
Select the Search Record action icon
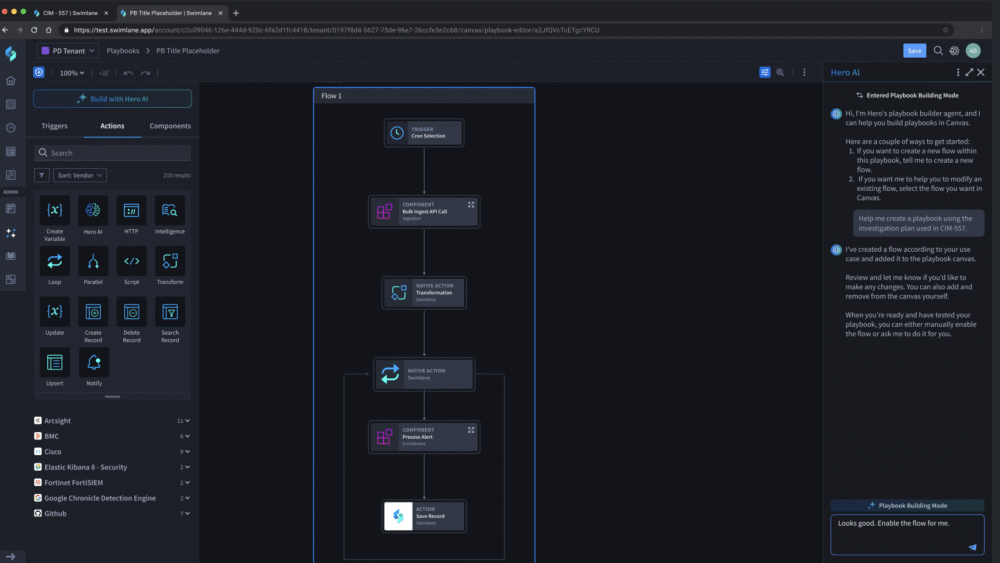170,312
